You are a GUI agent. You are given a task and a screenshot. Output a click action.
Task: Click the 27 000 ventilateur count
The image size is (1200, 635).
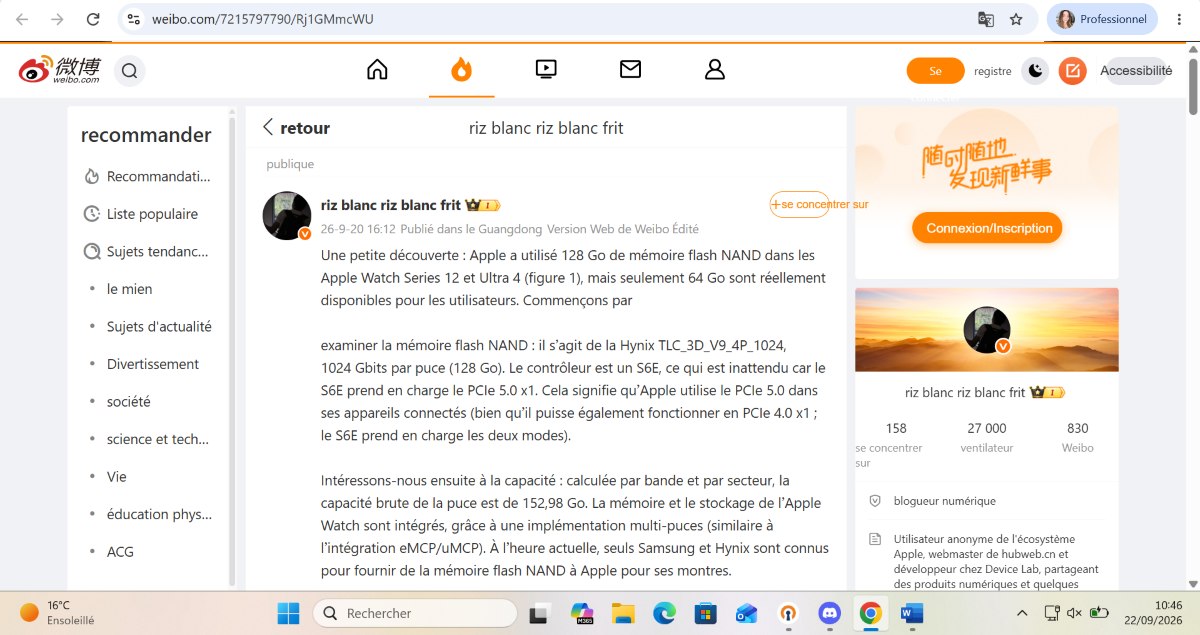987,436
